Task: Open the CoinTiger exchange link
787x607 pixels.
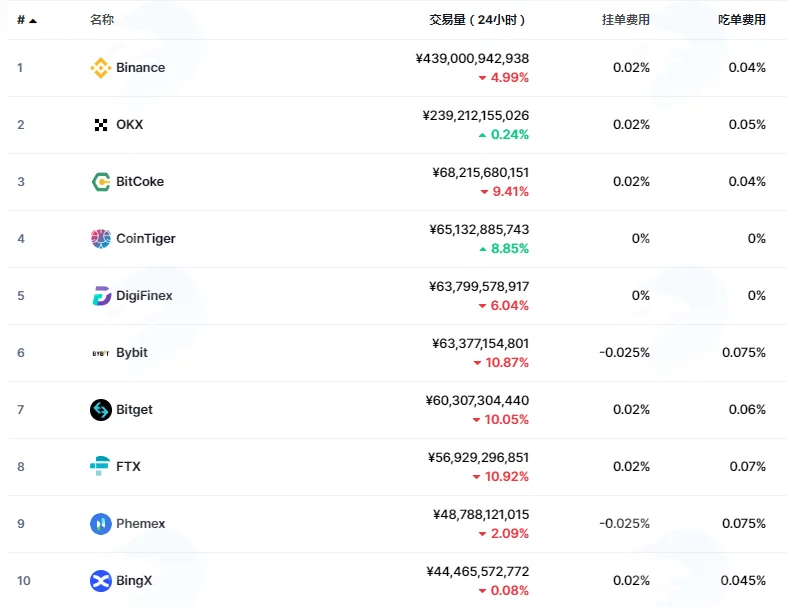Action: pyautogui.click(x=146, y=238)
